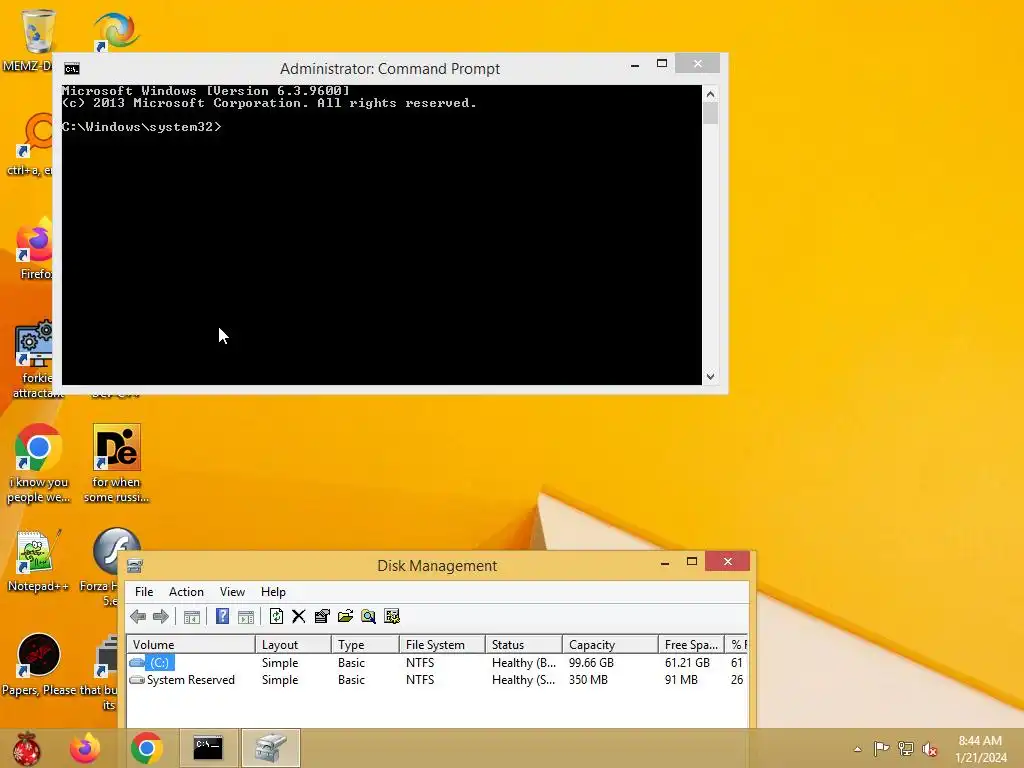Click the Explore magnifier icon in Disk Management toolbar
The height and width of the screenshot is (768, 1024).
click(x=368, y=616)
